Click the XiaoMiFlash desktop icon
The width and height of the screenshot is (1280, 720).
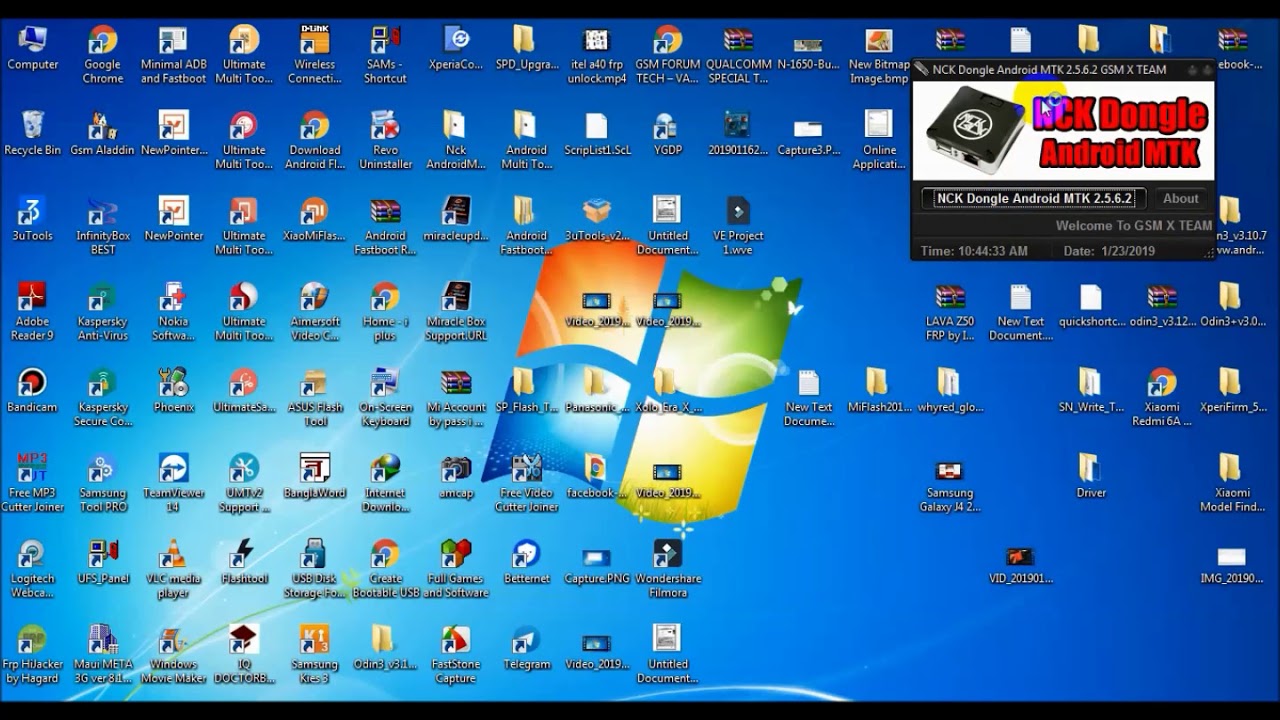[315, 220]
